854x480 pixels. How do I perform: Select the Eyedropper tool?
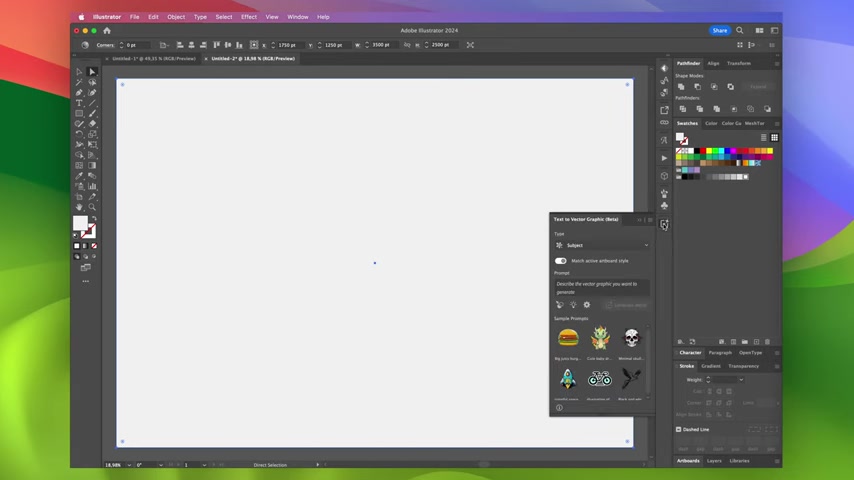[79, 176]
